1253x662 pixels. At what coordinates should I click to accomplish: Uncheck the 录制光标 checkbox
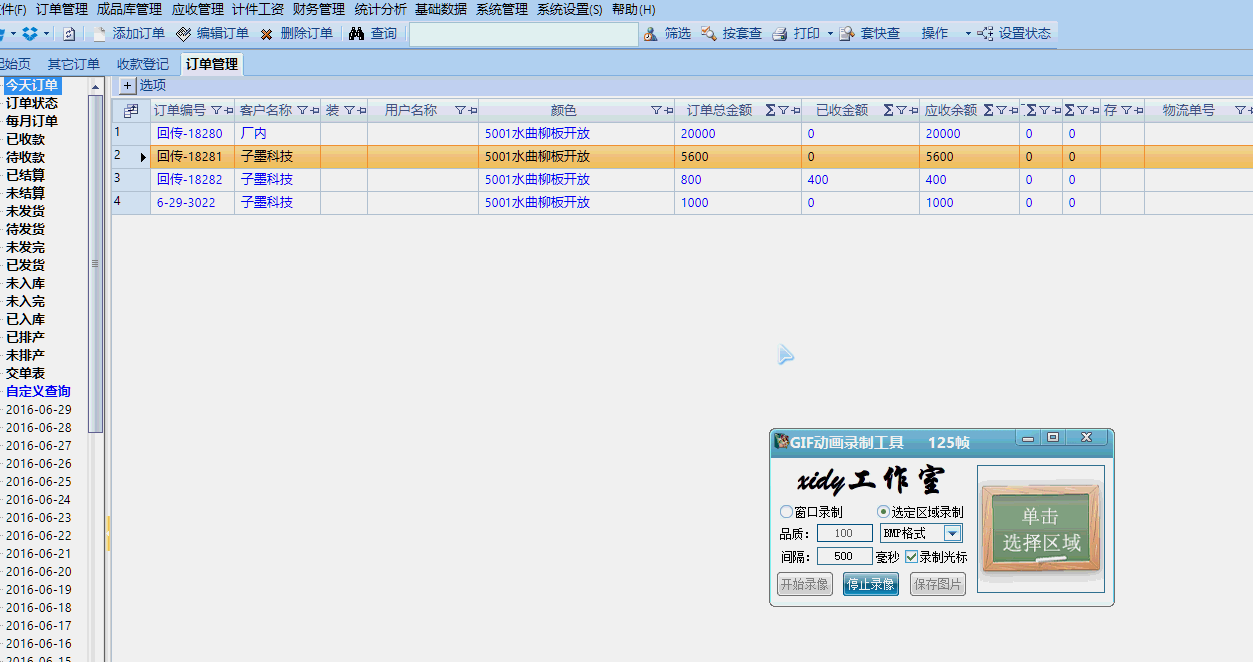pyautogui.click(x=911, y=557)
